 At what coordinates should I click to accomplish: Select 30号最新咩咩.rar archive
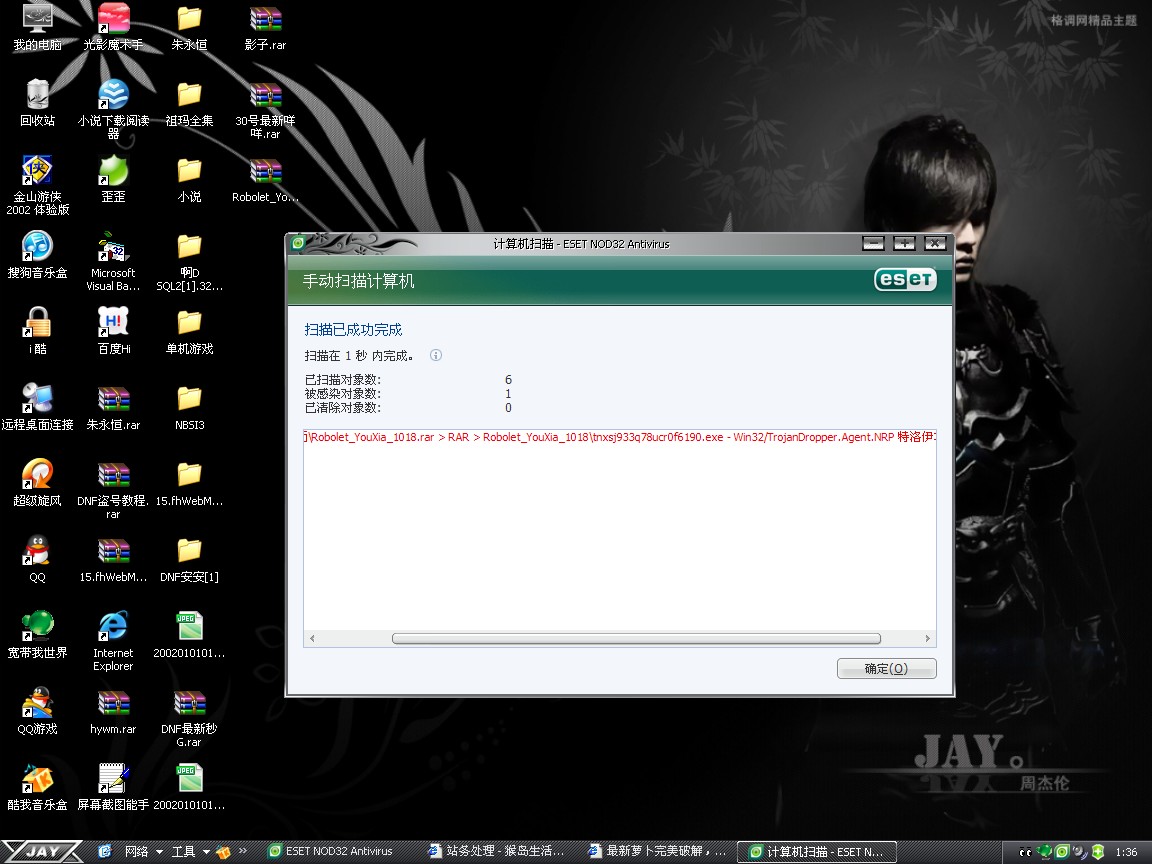265,109
